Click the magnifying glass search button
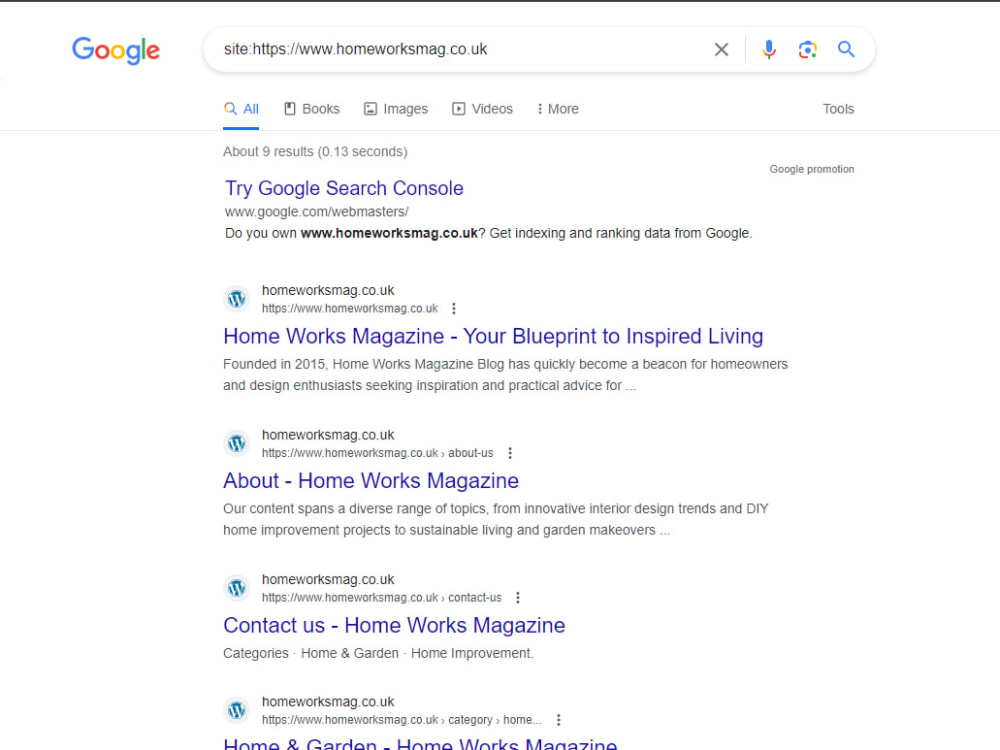This screenshot has height=750, width=1000. 846,49
